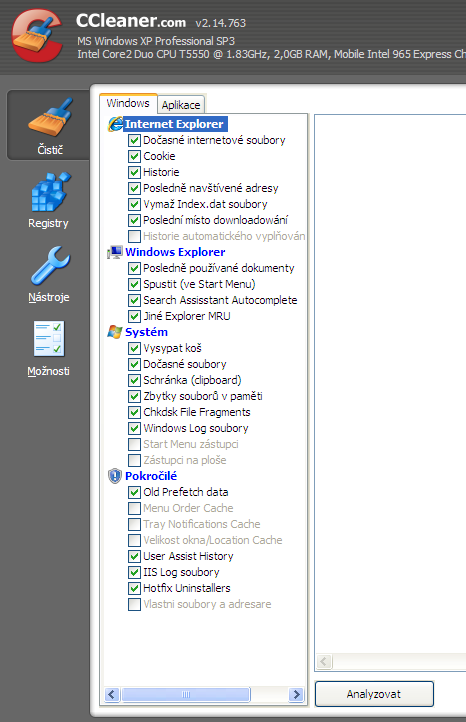Enable Historie automatického vyplňování checkbox
This screenshot has height=722, width=466.
134,236
